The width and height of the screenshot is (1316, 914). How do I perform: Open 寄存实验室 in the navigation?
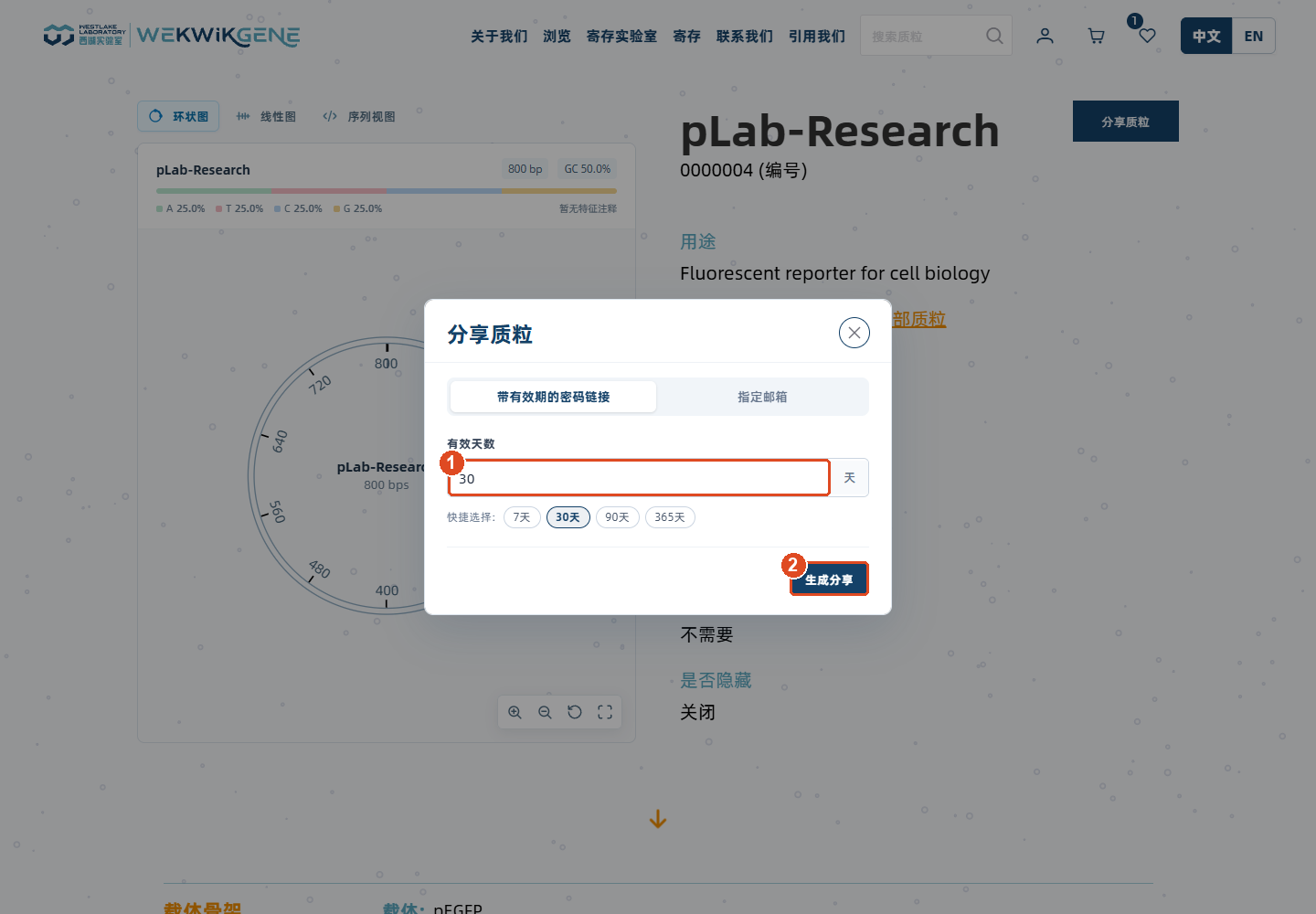621,36
